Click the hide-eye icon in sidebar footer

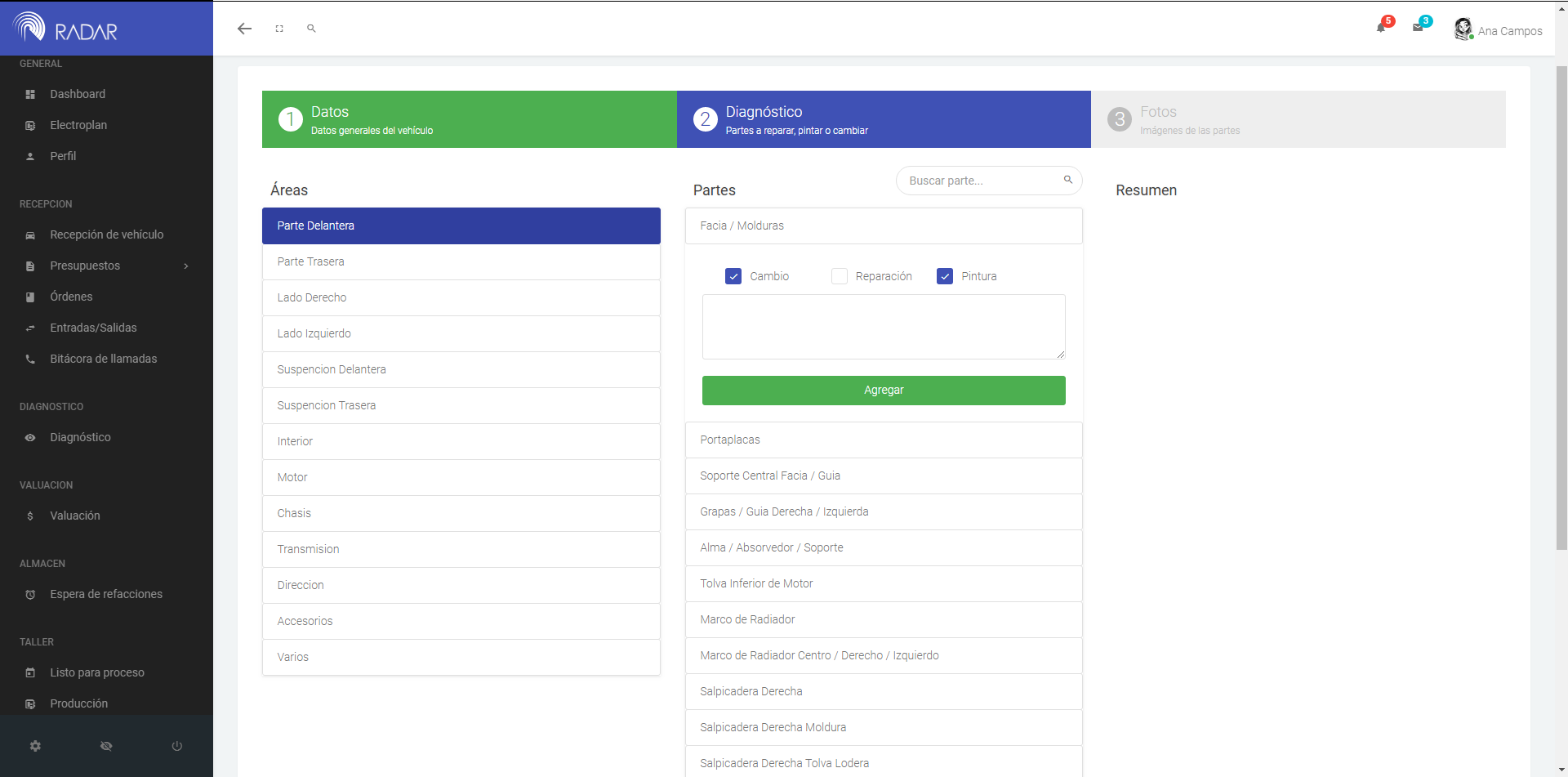pyautogui.click(x=106, y=746)
